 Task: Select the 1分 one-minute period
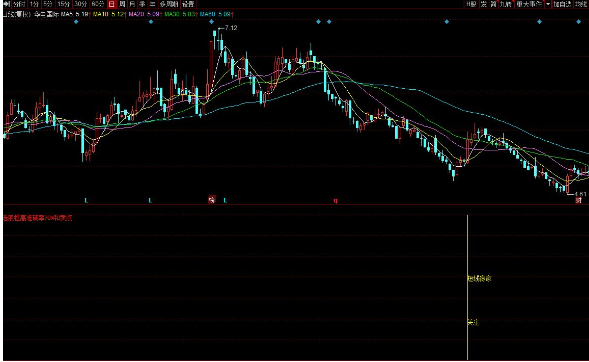tap(34, 4)
